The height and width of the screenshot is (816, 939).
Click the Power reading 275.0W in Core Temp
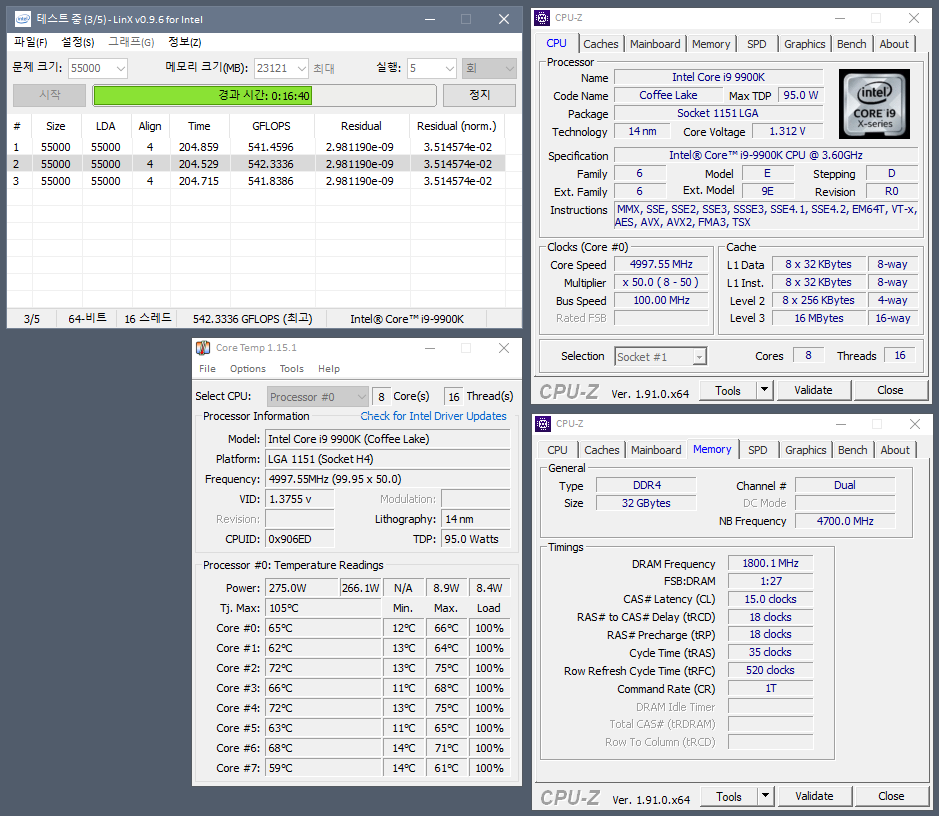(301, 588)
